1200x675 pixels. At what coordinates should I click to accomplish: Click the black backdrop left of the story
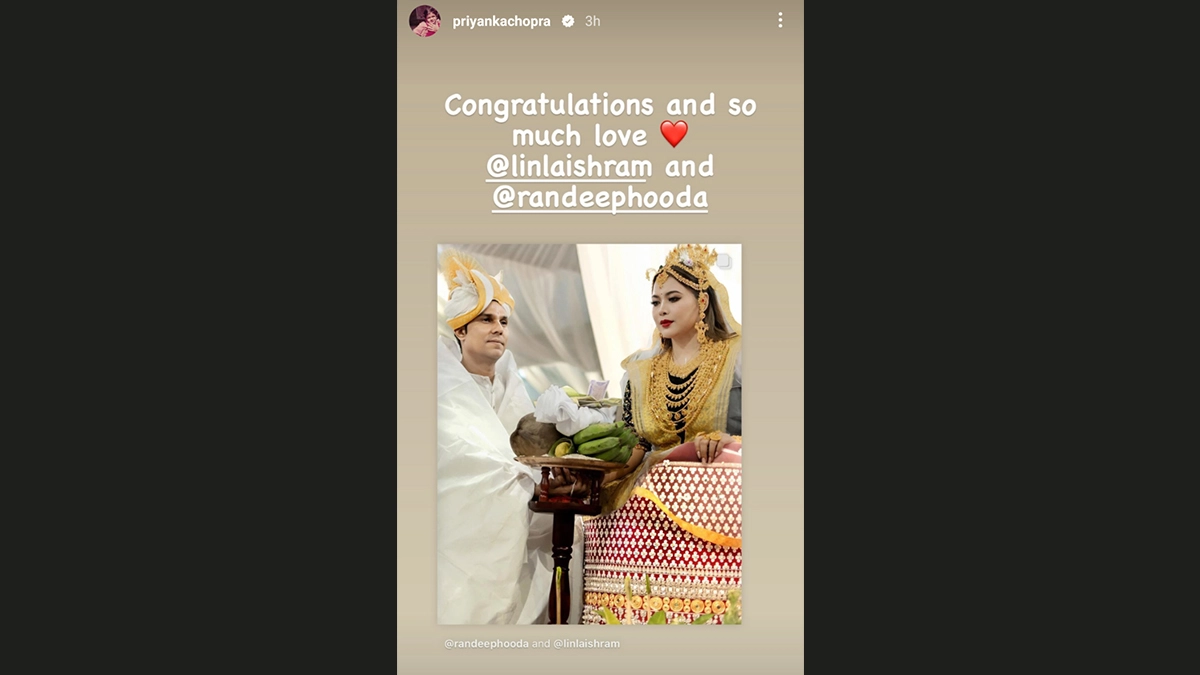[198, 337]
